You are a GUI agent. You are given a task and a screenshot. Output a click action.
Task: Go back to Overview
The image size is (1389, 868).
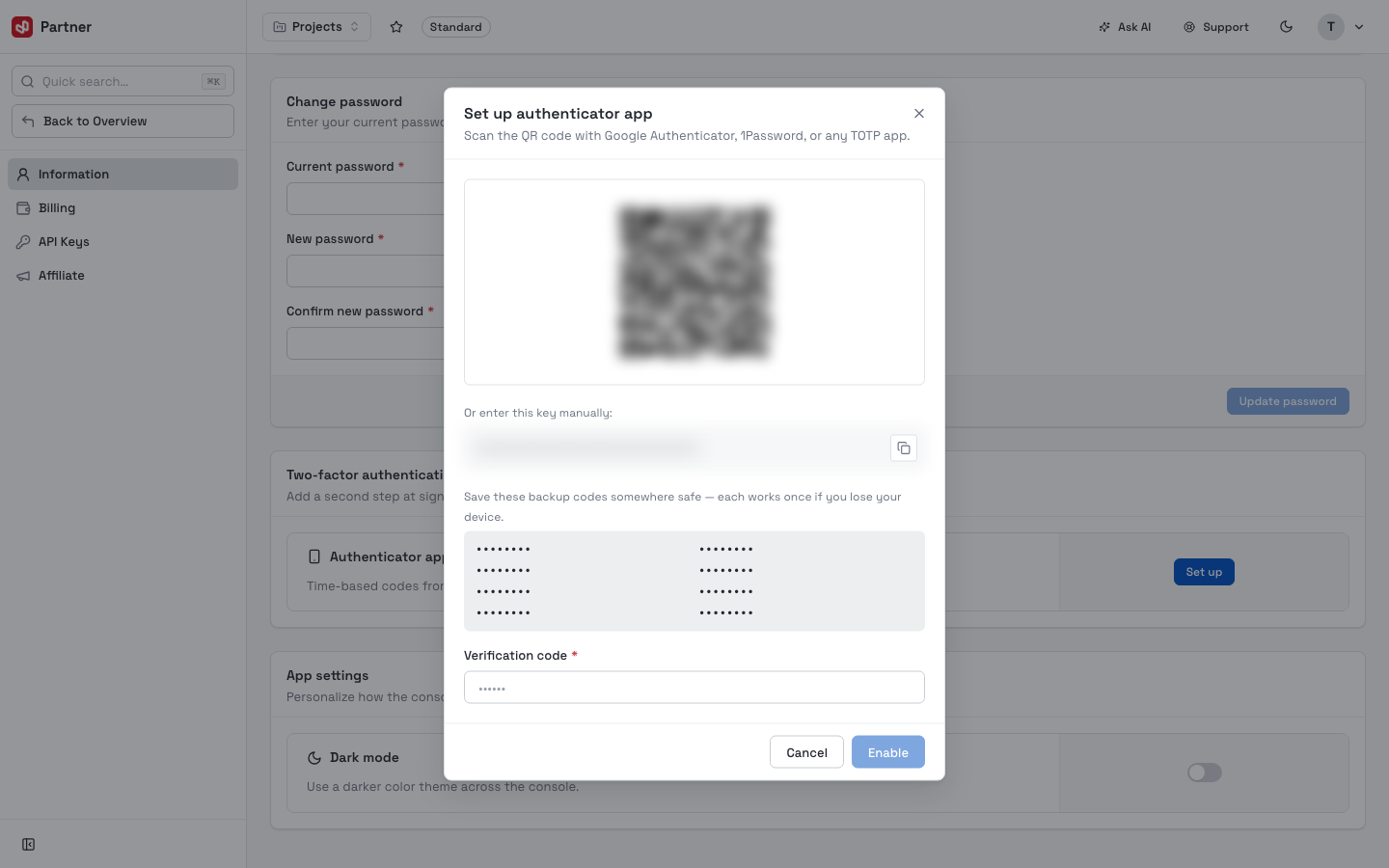click(x=123, y=122)
